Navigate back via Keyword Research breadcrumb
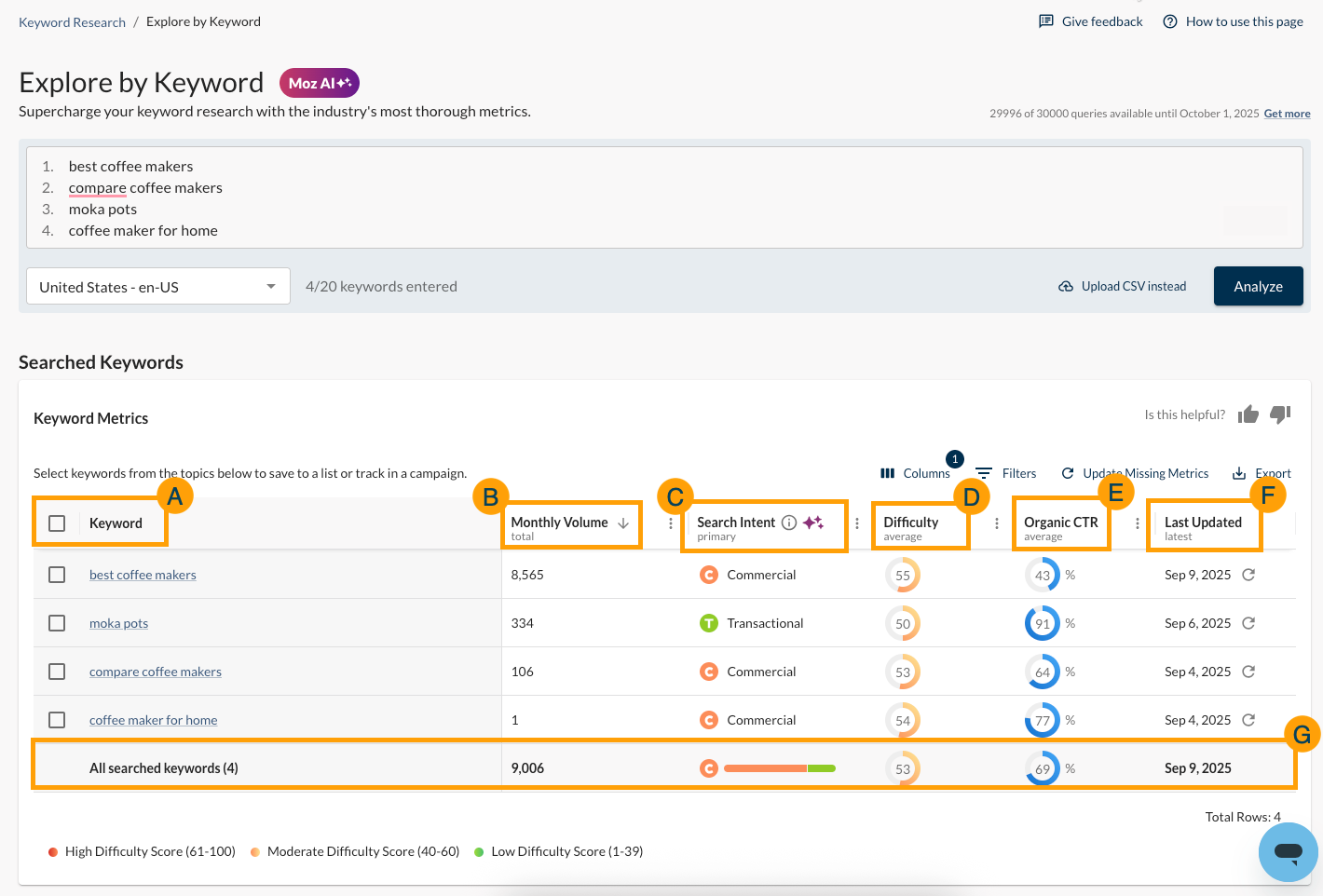1323x896 pixels. coord(72,21)
